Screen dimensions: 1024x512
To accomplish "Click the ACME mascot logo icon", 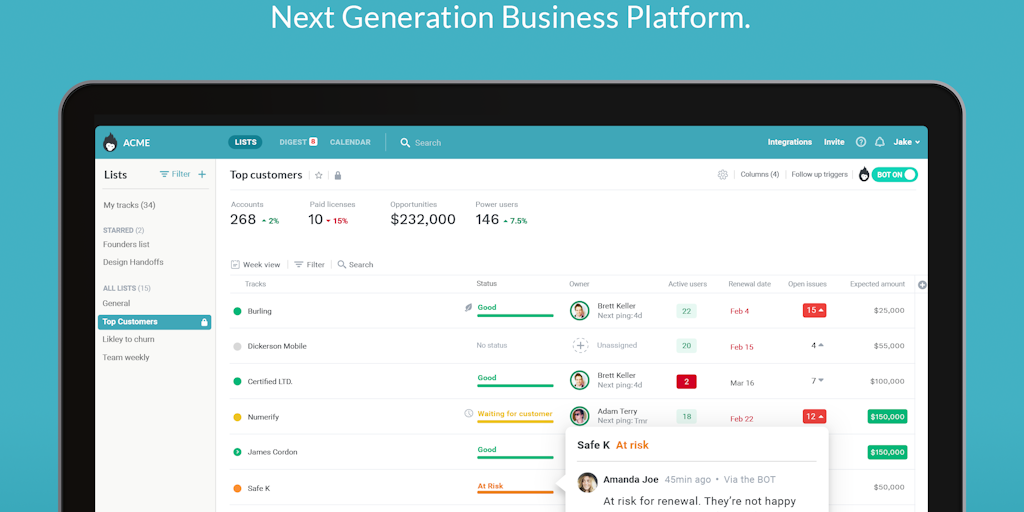I will (x=110, y=142).
